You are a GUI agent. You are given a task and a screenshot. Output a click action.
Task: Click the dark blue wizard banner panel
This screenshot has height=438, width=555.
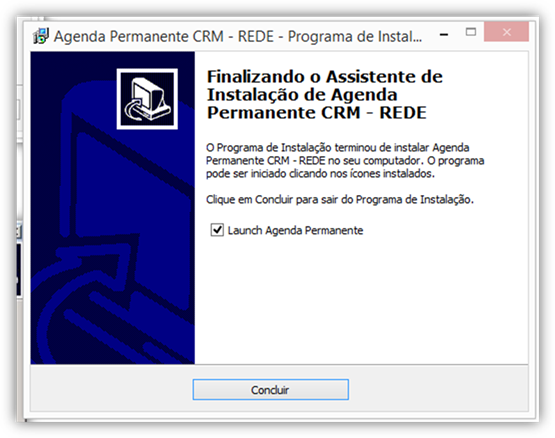coord(113,207)
